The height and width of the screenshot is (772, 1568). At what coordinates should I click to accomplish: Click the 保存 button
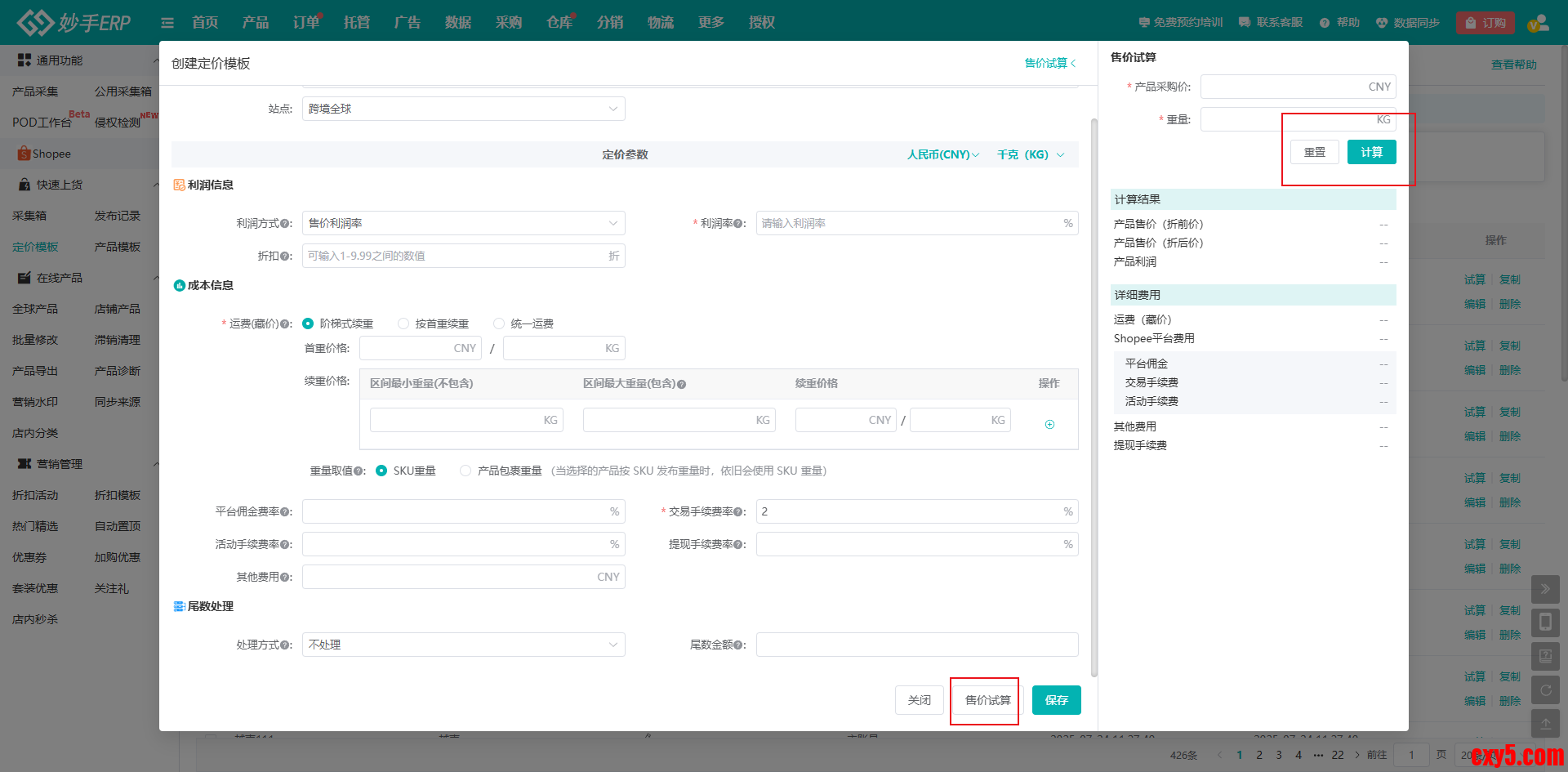tap(1056, 700)
